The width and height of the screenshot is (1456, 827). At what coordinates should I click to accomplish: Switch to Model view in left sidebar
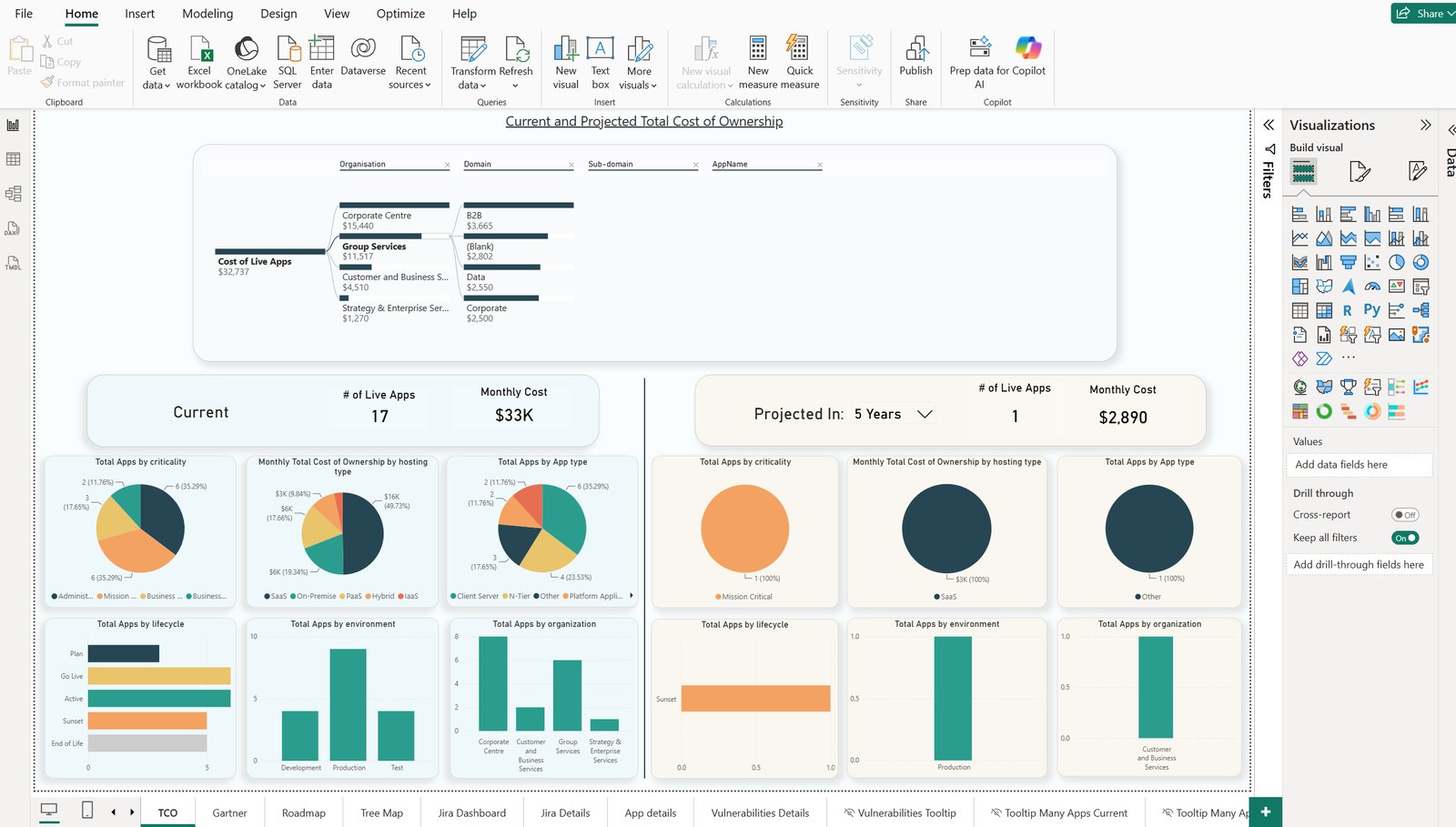click(x=13, y=194)
